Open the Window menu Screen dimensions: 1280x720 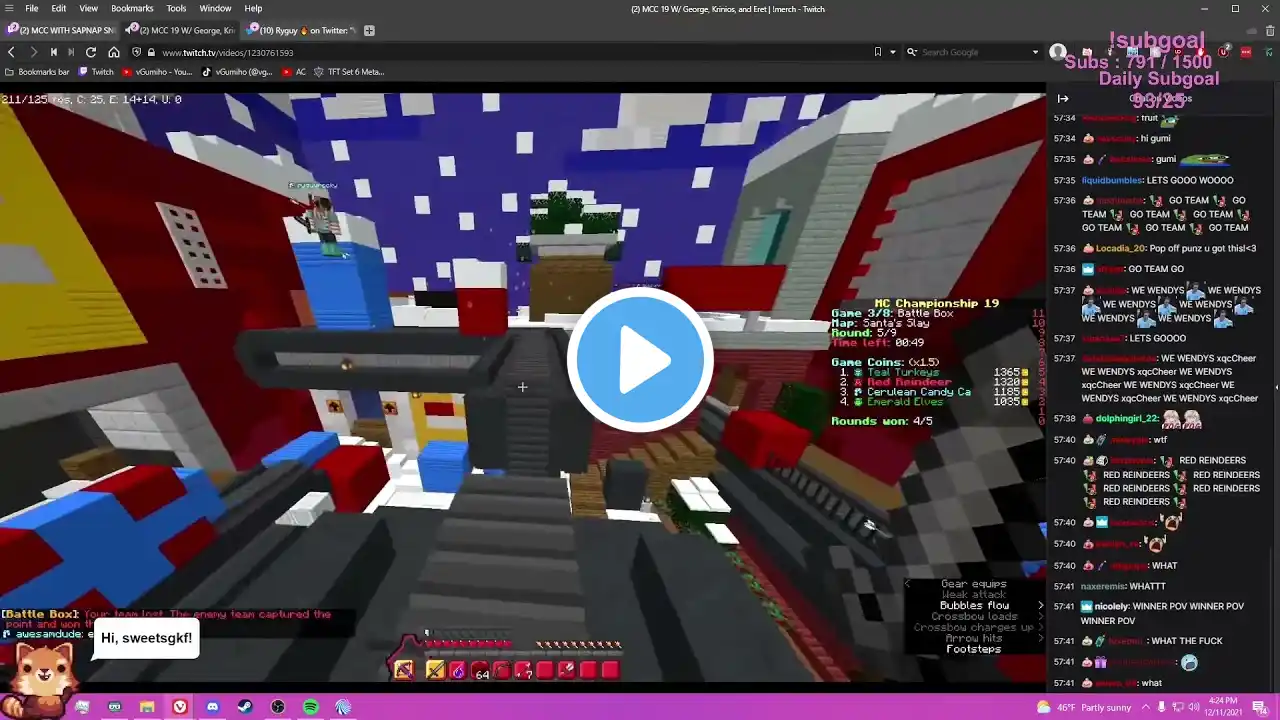coord(215,9)
